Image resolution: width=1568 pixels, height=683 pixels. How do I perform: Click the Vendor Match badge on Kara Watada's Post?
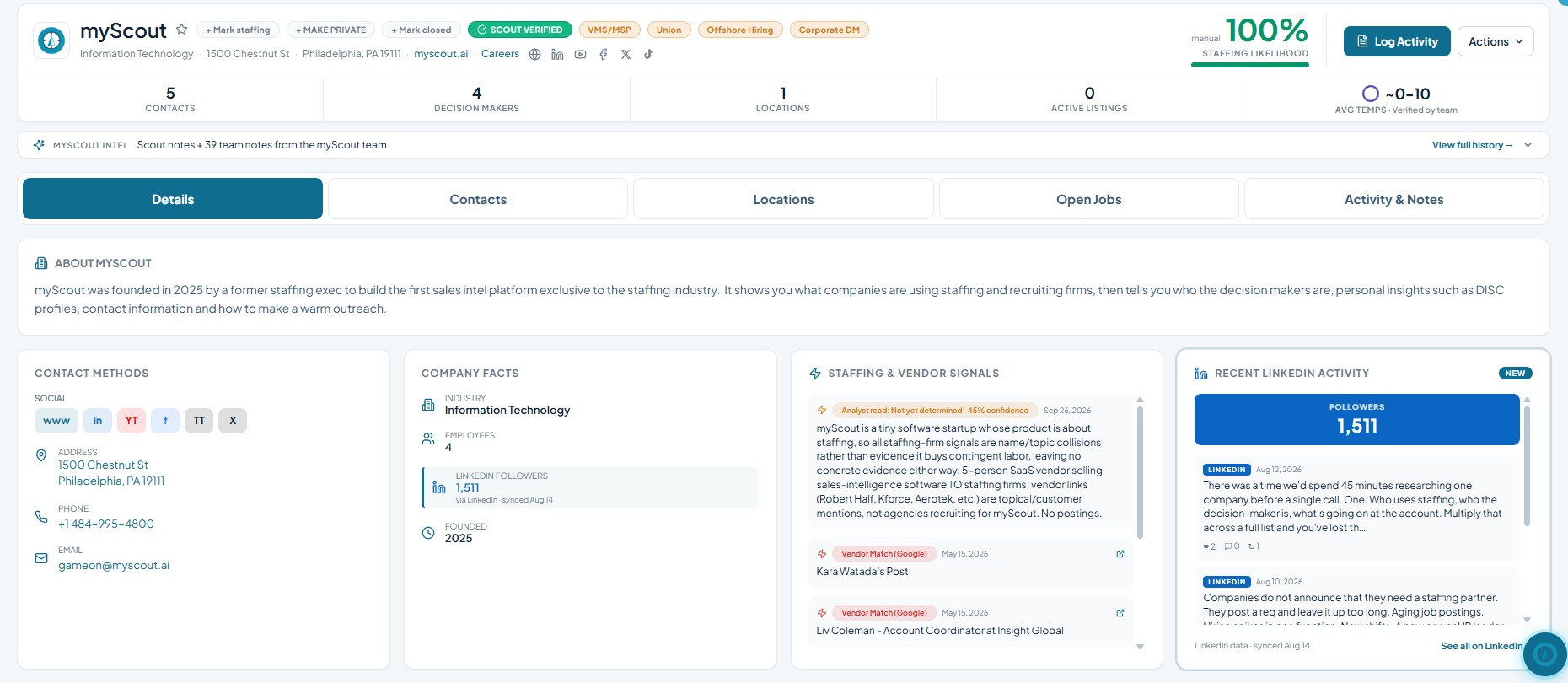[x=883, y=554]
